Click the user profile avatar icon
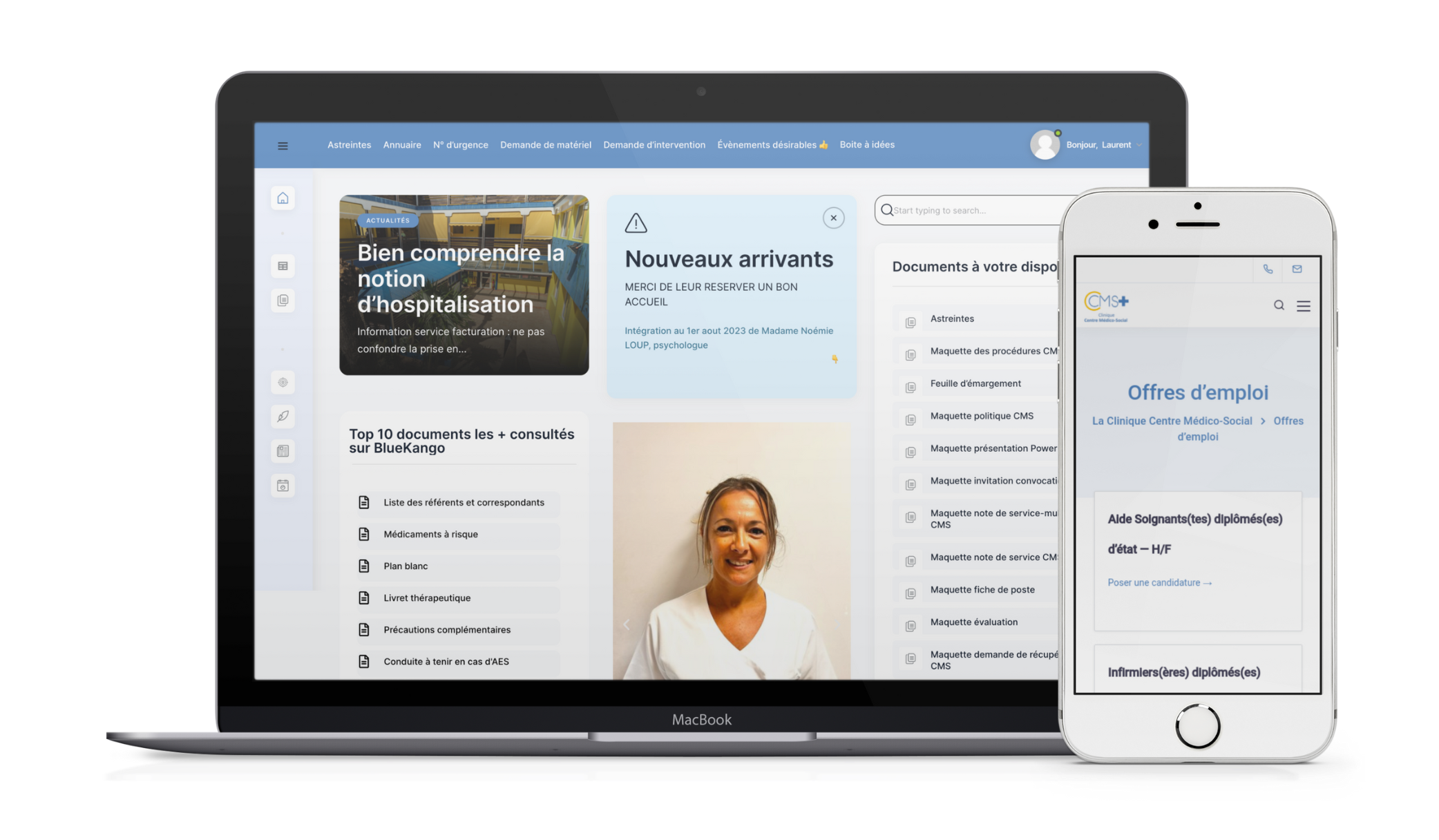The width and height of the screenshot is (1439, 840). tap(1045, 144)
